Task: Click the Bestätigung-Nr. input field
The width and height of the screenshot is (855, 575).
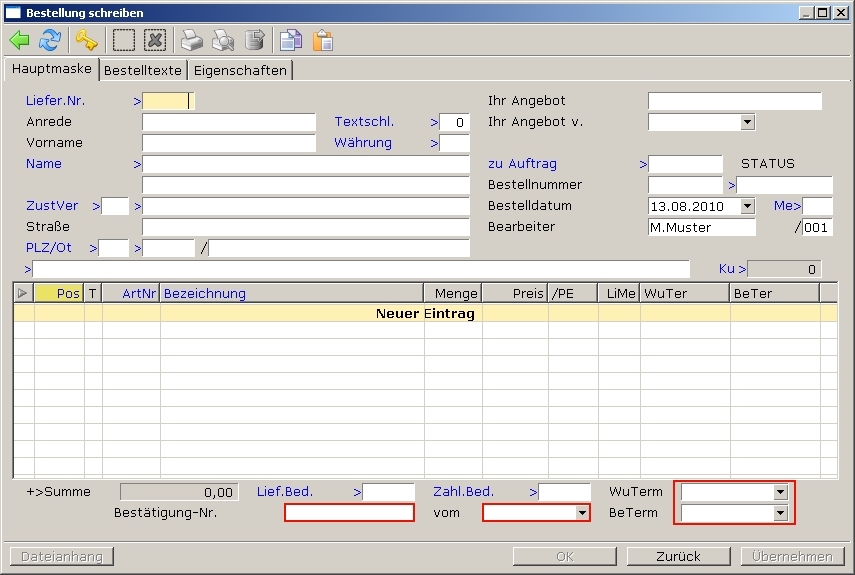Action: (x=349, y=513)
